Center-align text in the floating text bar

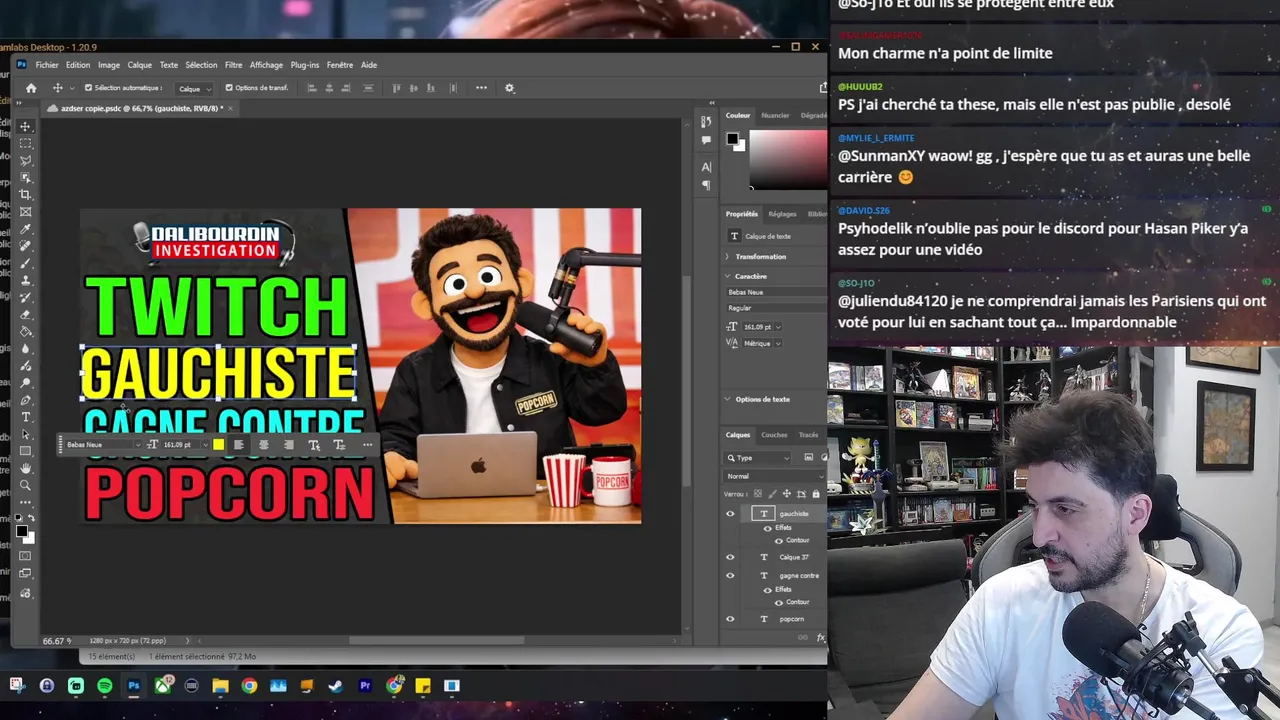click(x=264, y=445)
